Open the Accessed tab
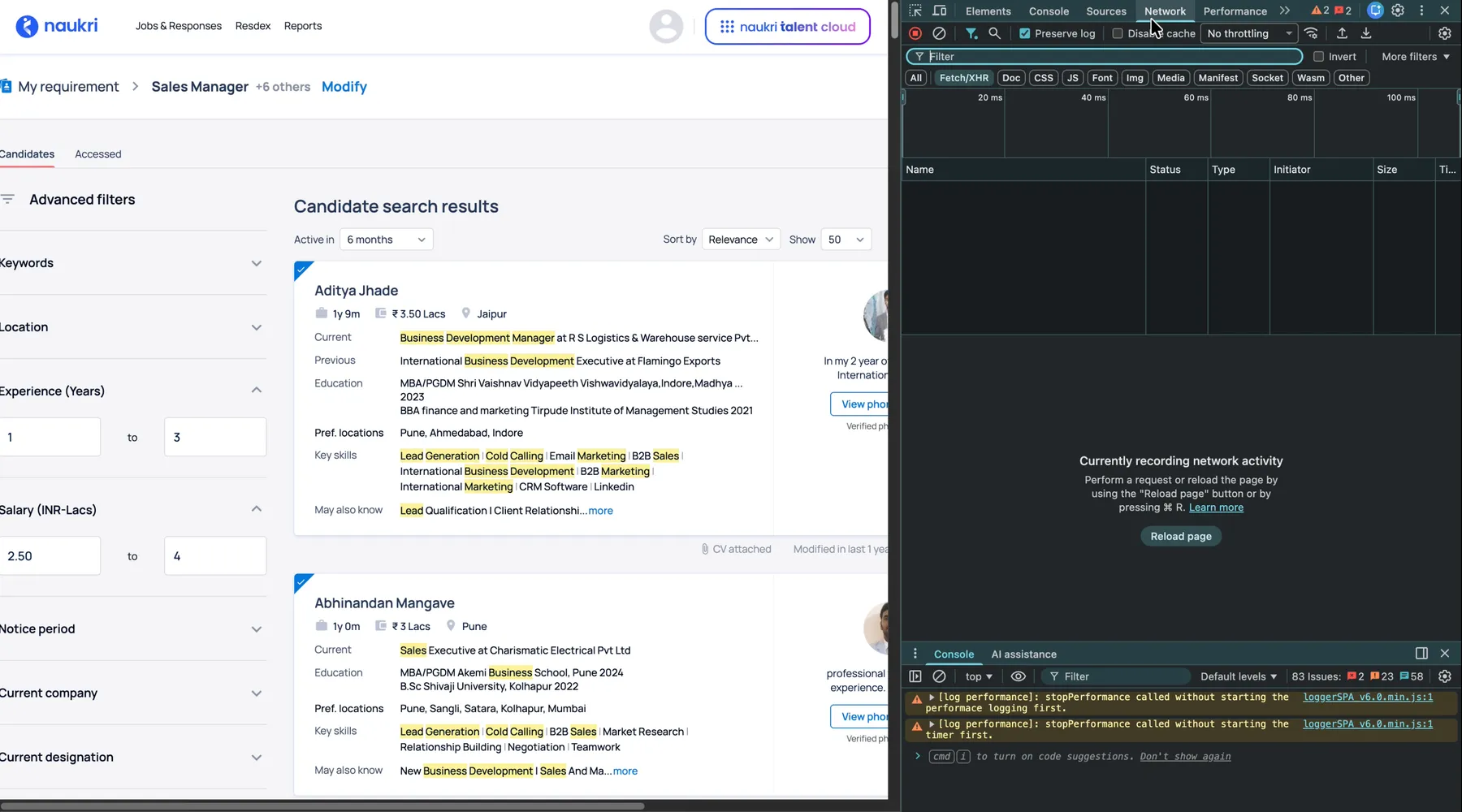 pos(97,154)
